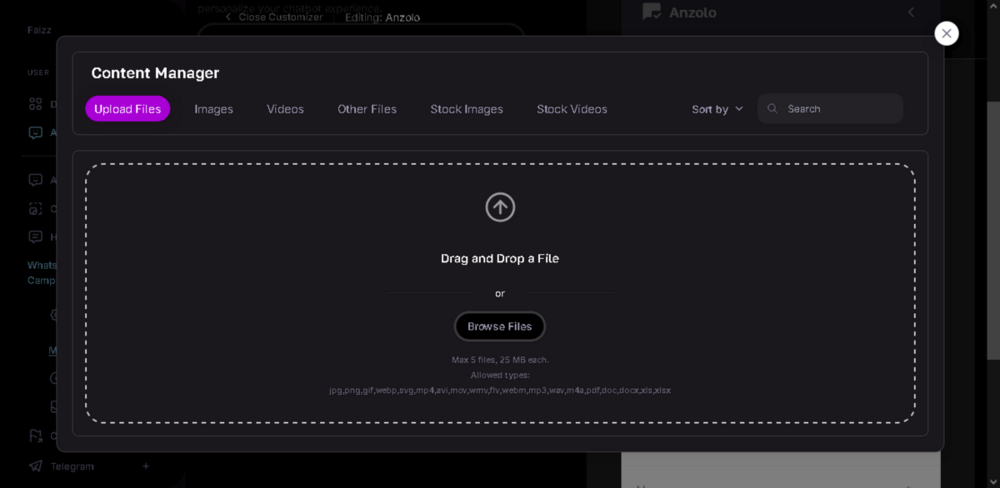1000x488 pixels.
Task: Switch to the Images tab
Action: click(213, 109)
